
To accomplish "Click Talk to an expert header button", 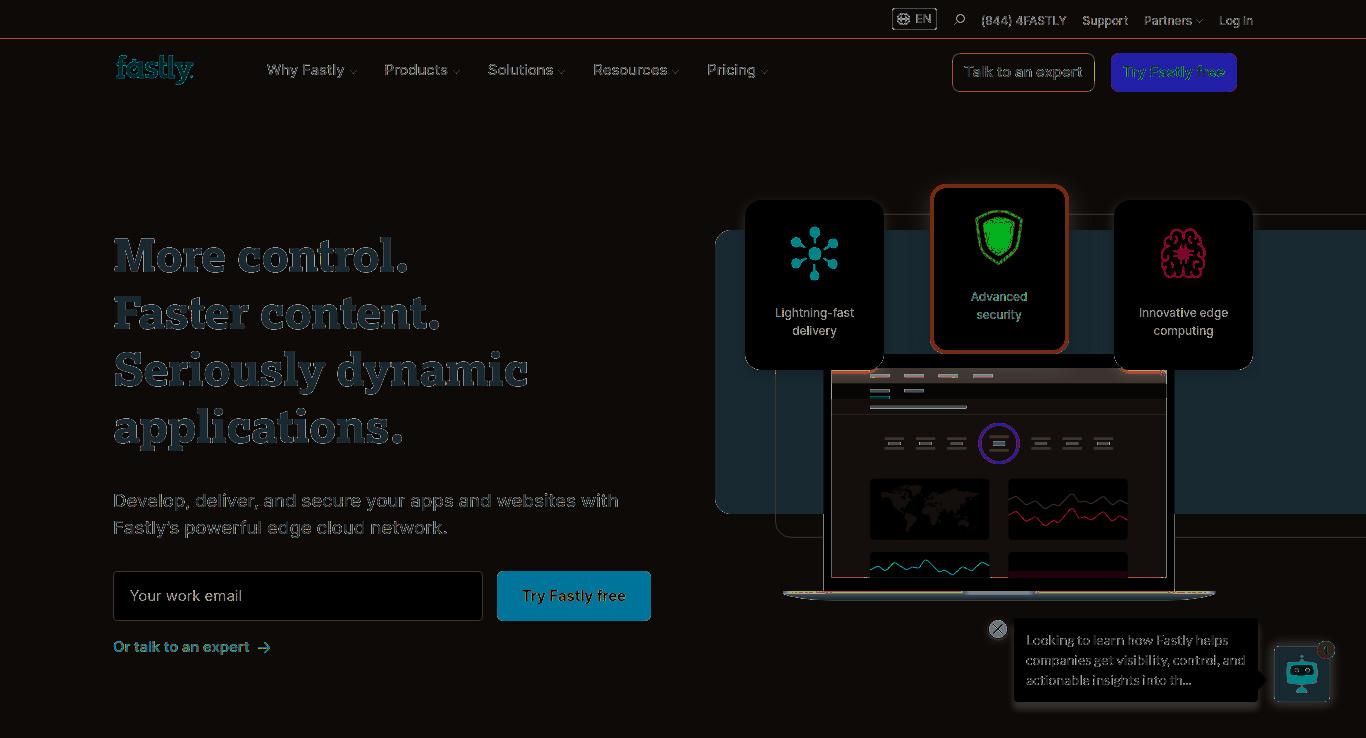I will pyautogui.click(x=1023, y=72).
